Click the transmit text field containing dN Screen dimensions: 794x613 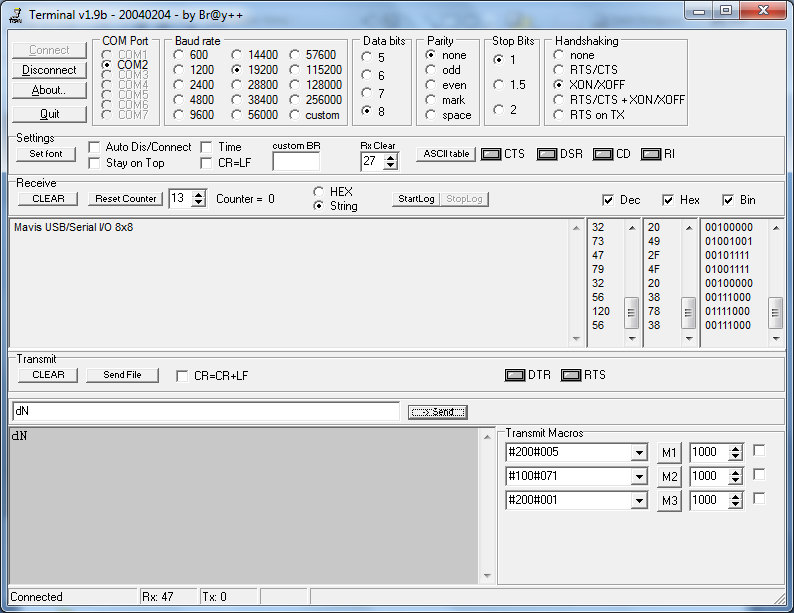point(206,412)
